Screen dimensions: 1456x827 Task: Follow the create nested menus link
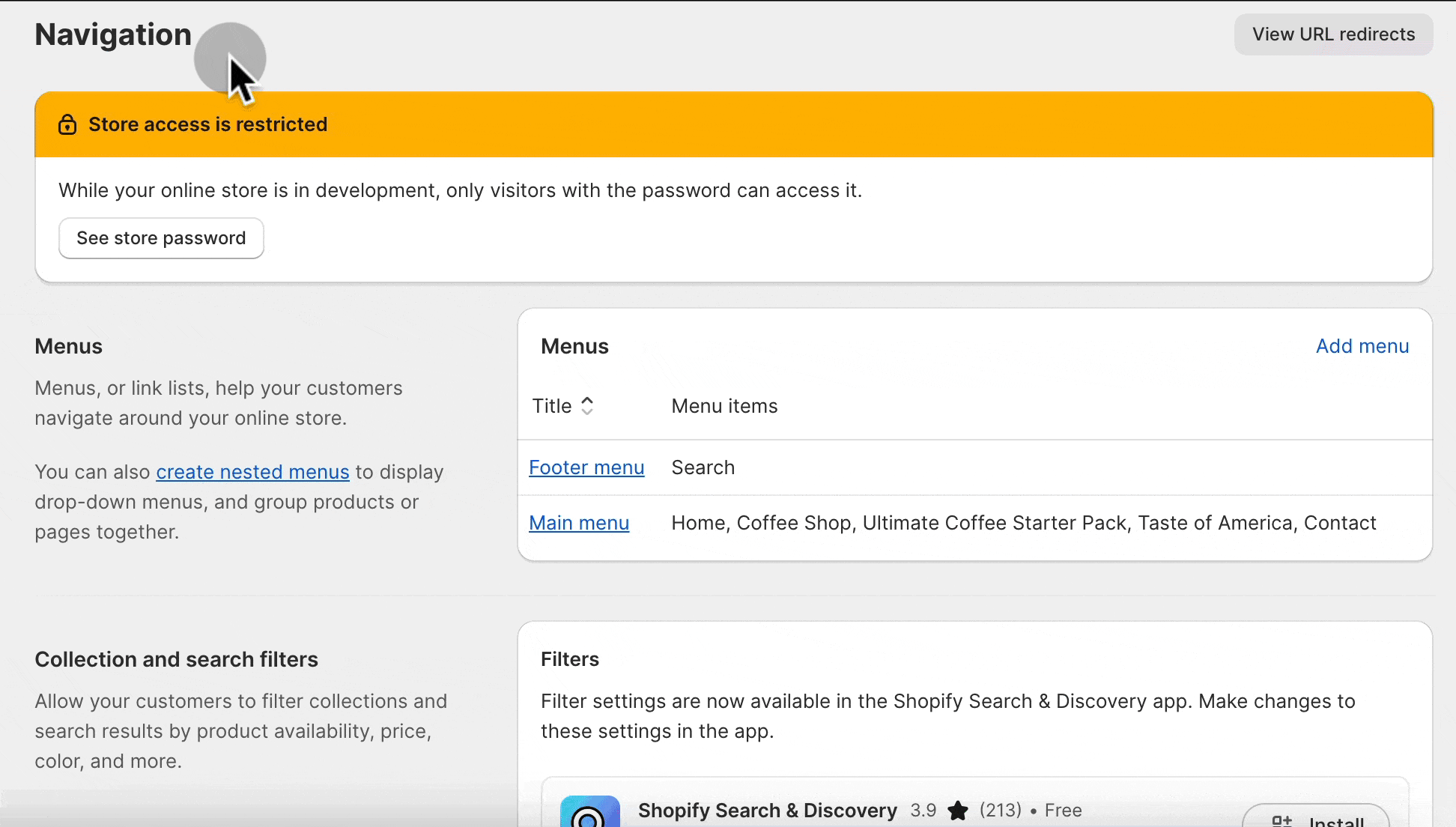(x=252, y=472)
